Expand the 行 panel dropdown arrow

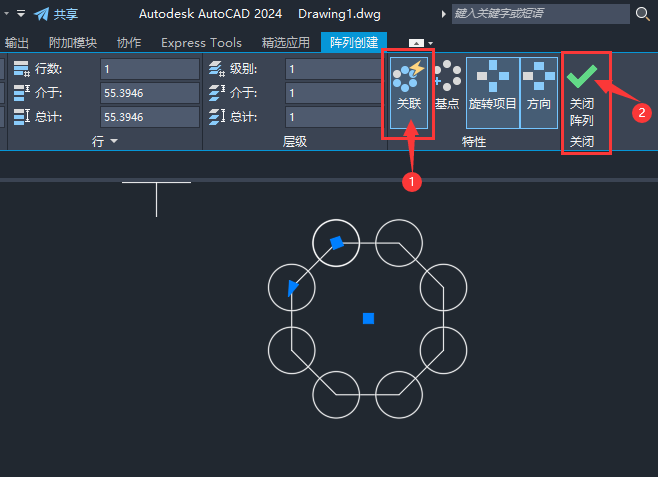coord(114,141)
